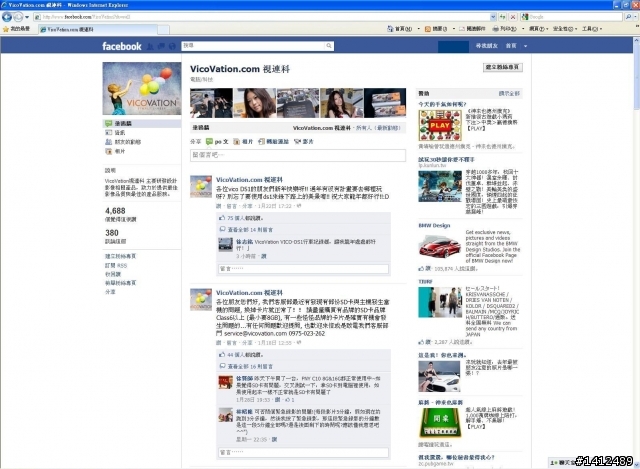640x469 pixels.
Task: Go back with the IE Back button
Action: 7,17
